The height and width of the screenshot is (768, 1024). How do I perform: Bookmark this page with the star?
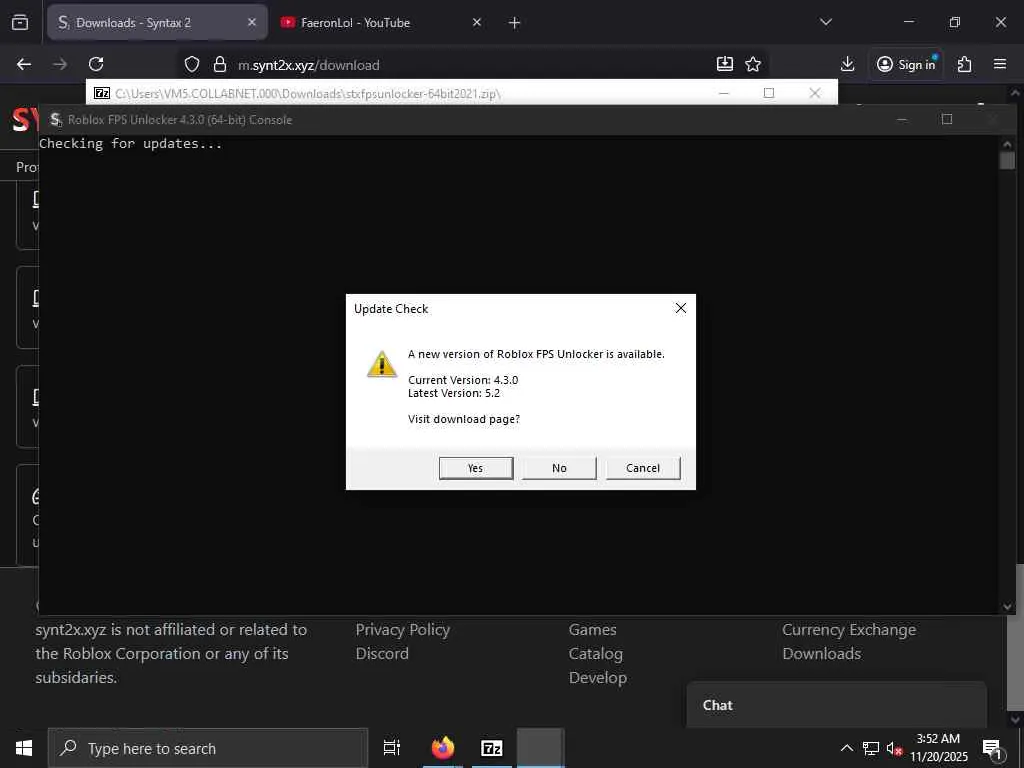pos(753,64)
